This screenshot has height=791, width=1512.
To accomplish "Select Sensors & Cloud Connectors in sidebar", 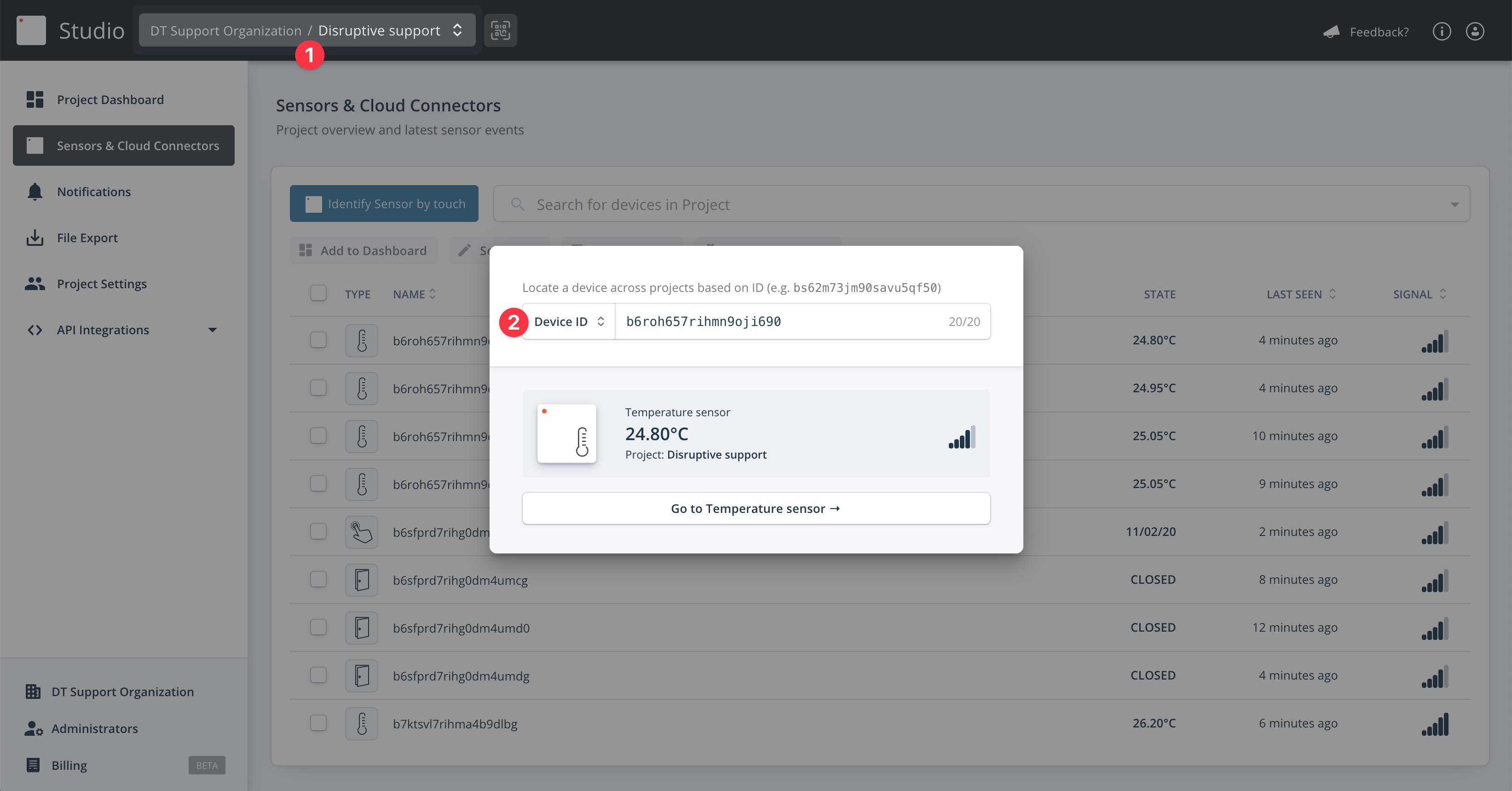I will pyautogui.click(x=124, y=145).
